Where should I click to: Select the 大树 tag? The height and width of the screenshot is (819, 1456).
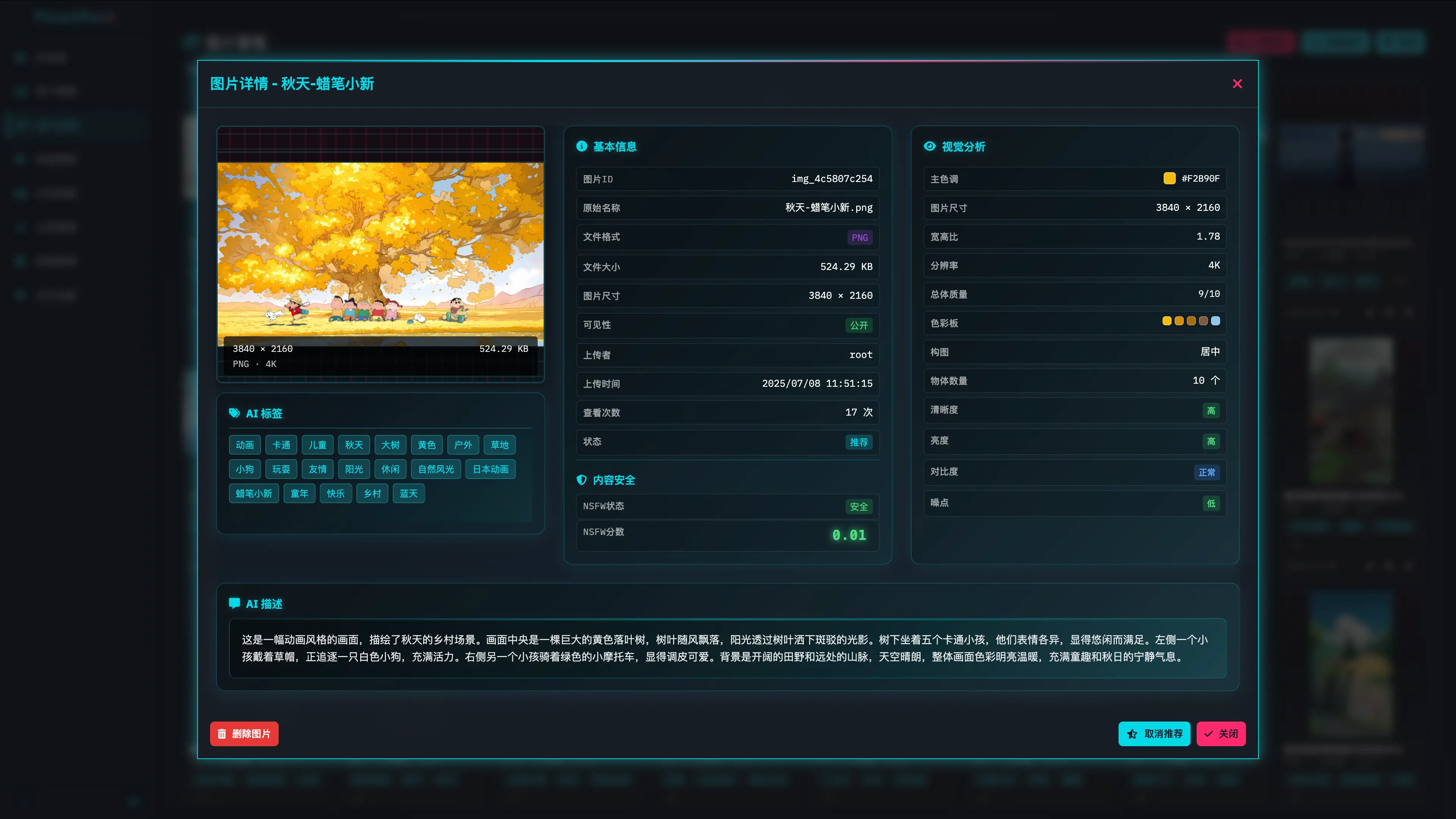[x=391, y=445]
